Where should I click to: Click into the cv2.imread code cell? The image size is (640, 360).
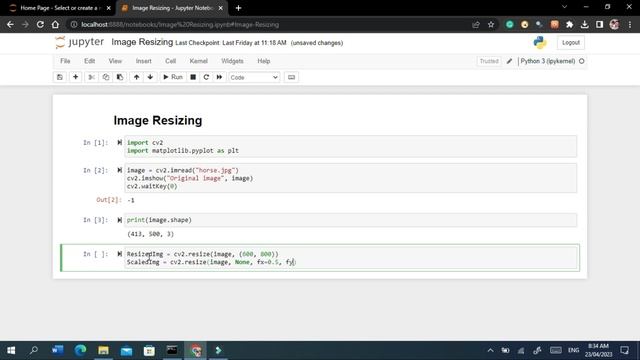tap(350, 178)
